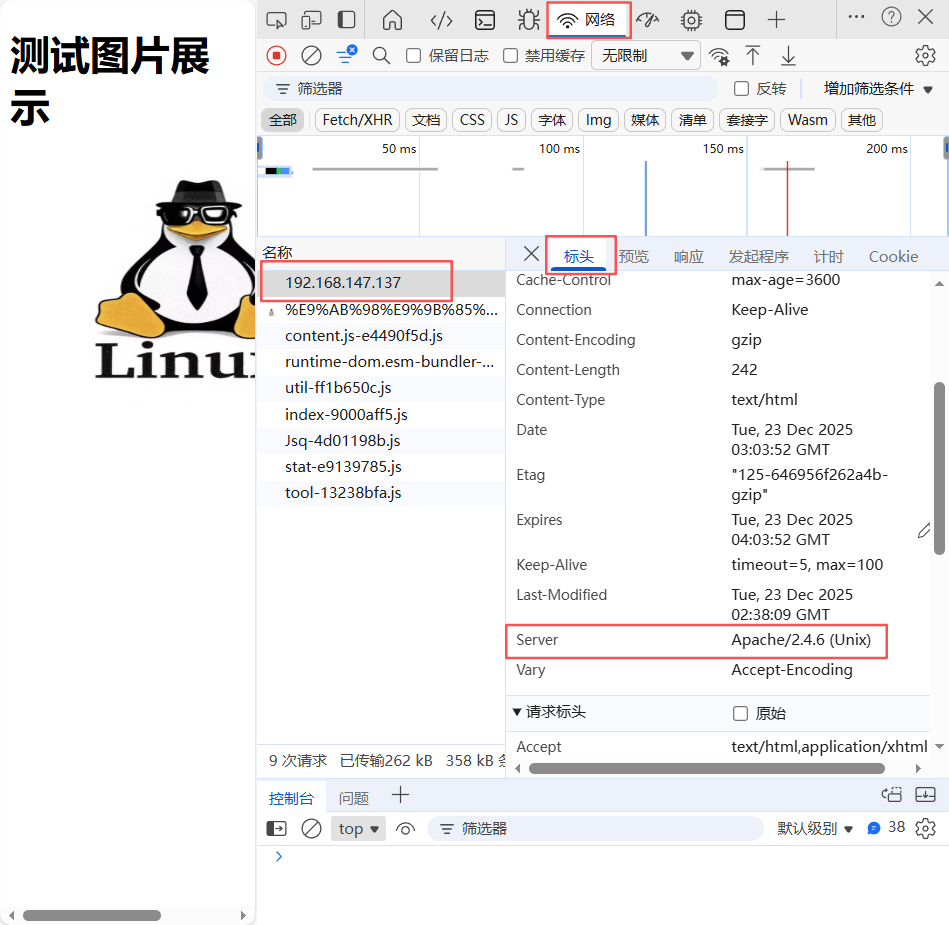Screen dimensions: 949x925
Task: Select the 问题 drawer tab
Action: click(353, 798)
